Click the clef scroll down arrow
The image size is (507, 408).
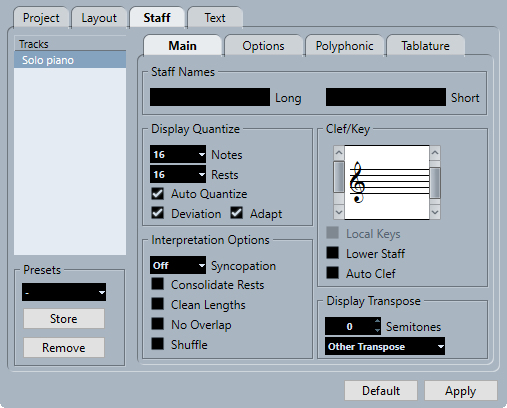(x=339, y=212)
